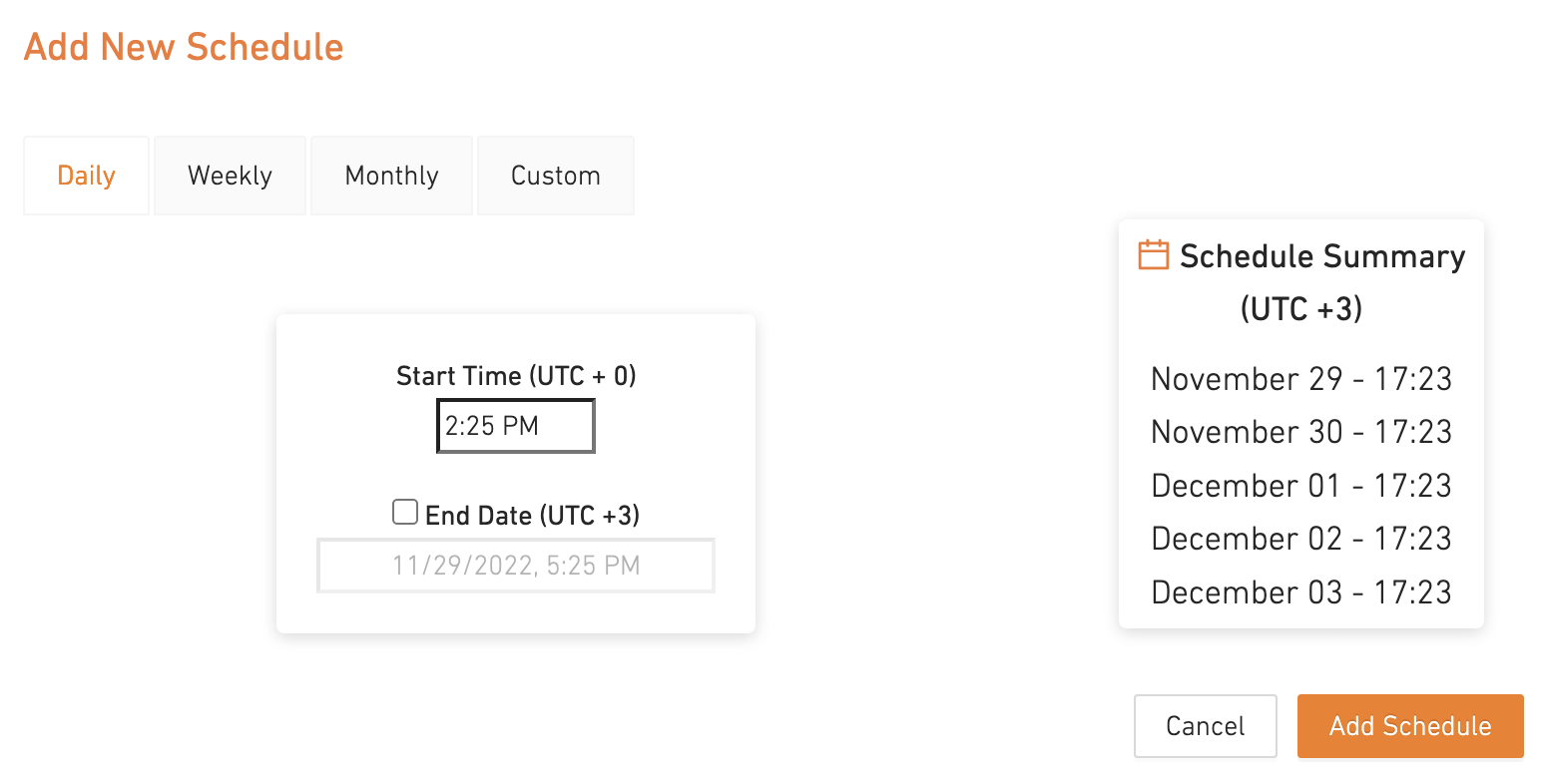1543x784 pixels.
Task: Click the End Date (UTC +3) label
Action: pos(532,516)
